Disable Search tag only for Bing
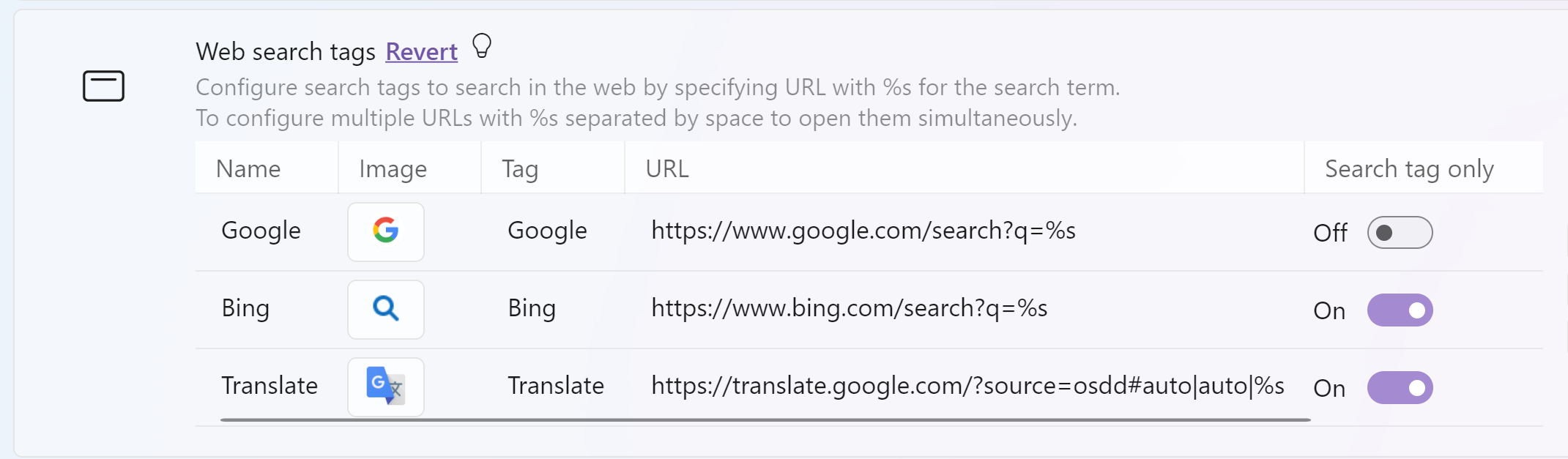 click(x=1400, y=310)
